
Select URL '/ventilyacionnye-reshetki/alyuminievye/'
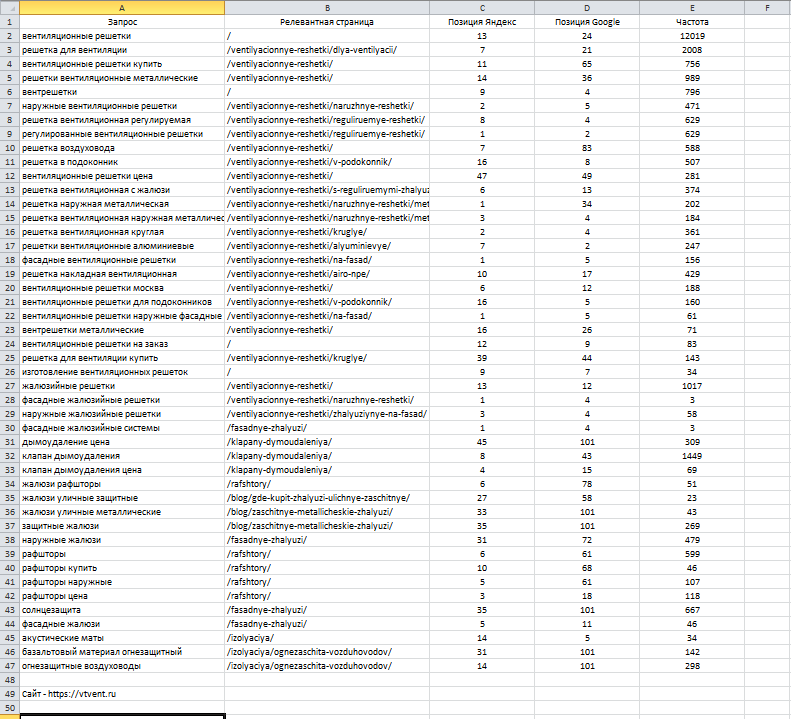(327, 246)
